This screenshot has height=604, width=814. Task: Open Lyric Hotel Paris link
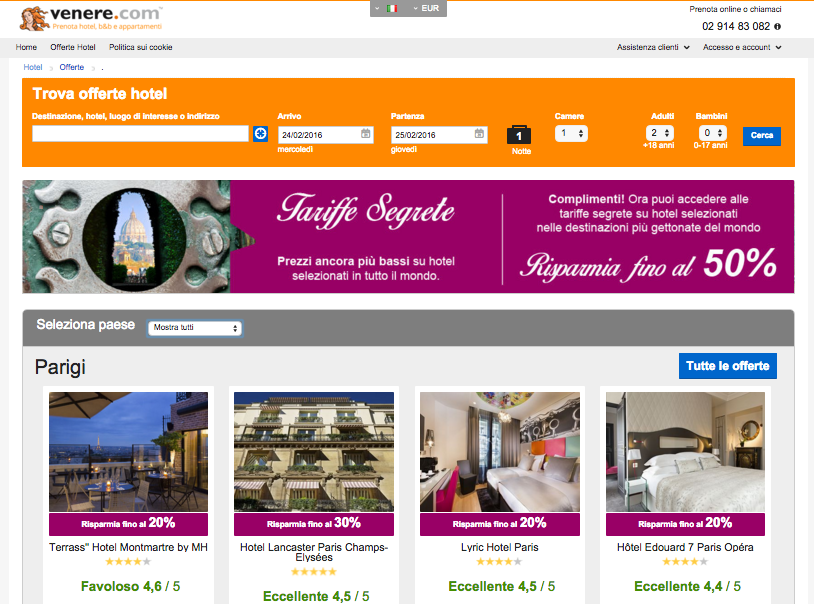coord(500,547)
